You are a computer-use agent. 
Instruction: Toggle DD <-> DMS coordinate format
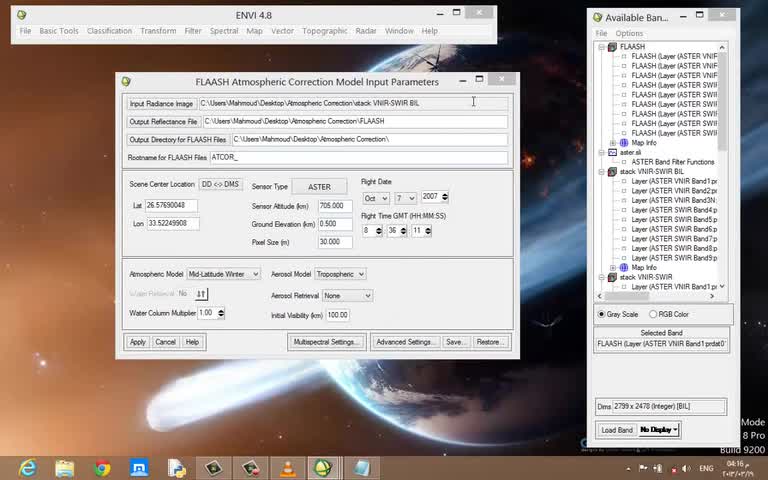pyautogui.click(x=220, y=185)
